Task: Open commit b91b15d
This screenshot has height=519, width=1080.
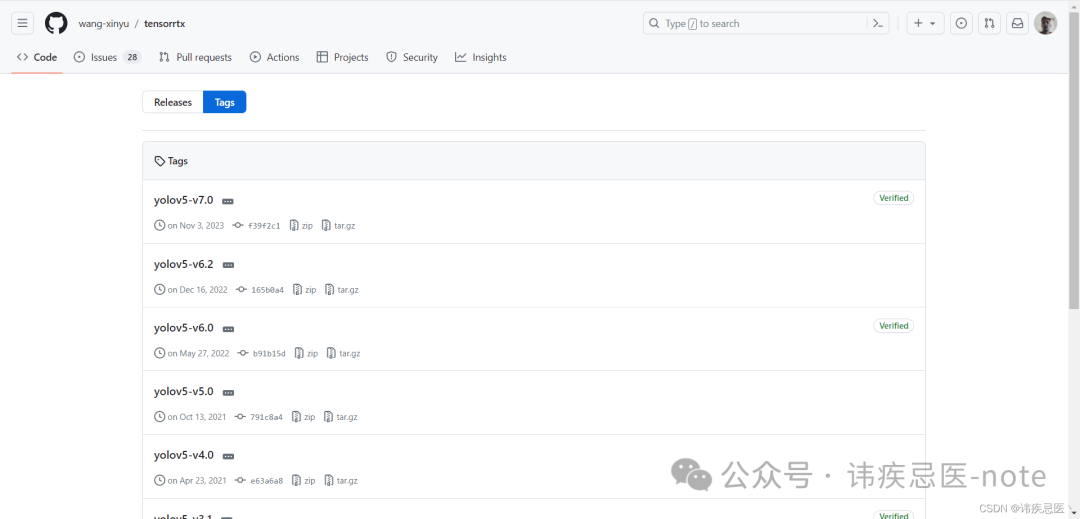Action: point(262,353)
